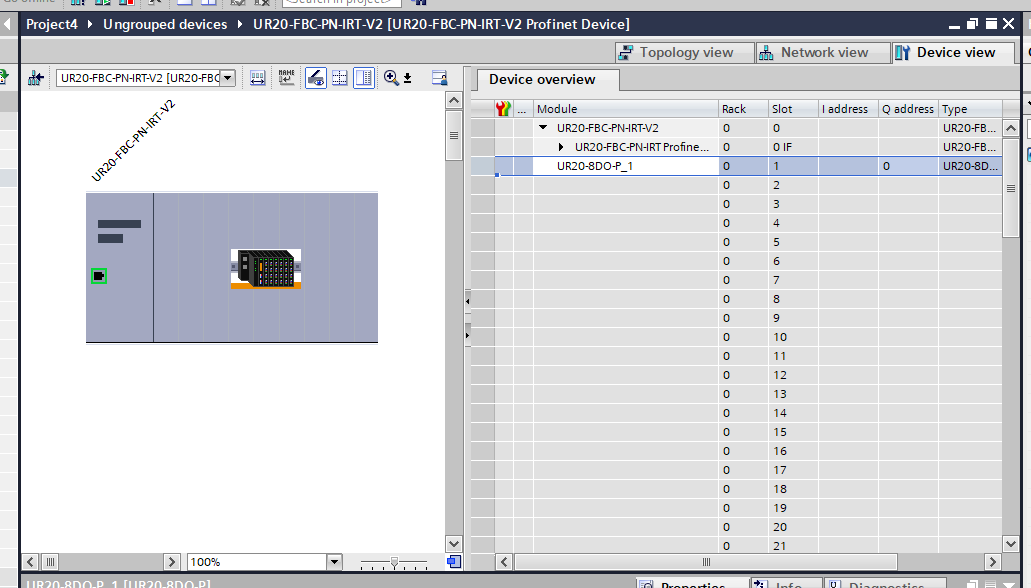Click scroll down arrow in the graphic view
Viewport: 1031px width, 588px height.
(x=454, y=544)
